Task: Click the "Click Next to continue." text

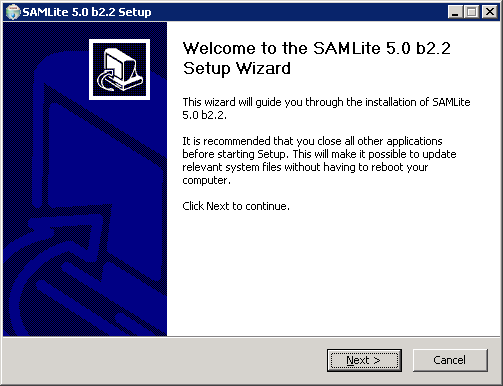Action: click(236, 206)
